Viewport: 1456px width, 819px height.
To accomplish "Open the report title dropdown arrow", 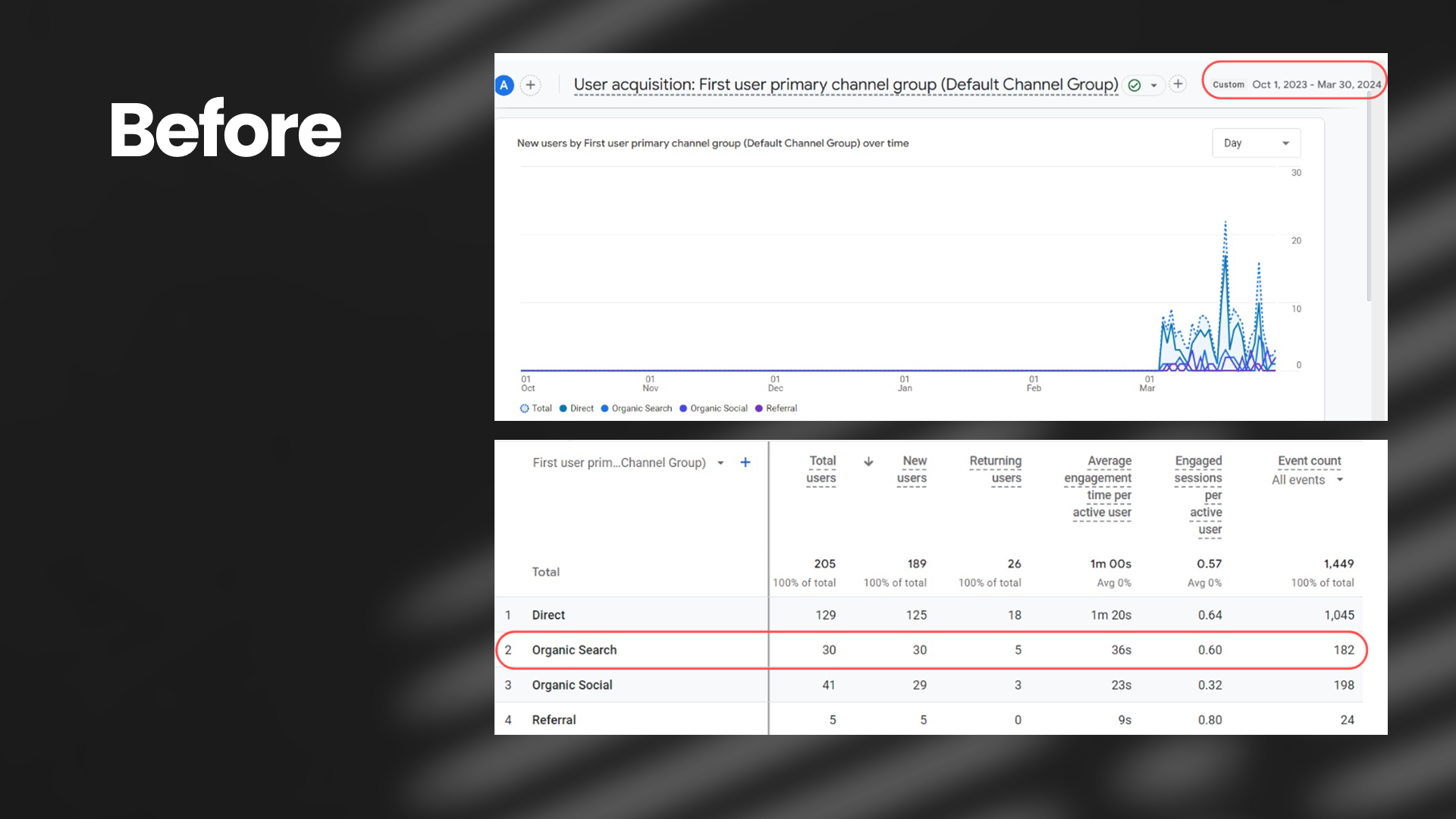I will [x=1154, y=86].
